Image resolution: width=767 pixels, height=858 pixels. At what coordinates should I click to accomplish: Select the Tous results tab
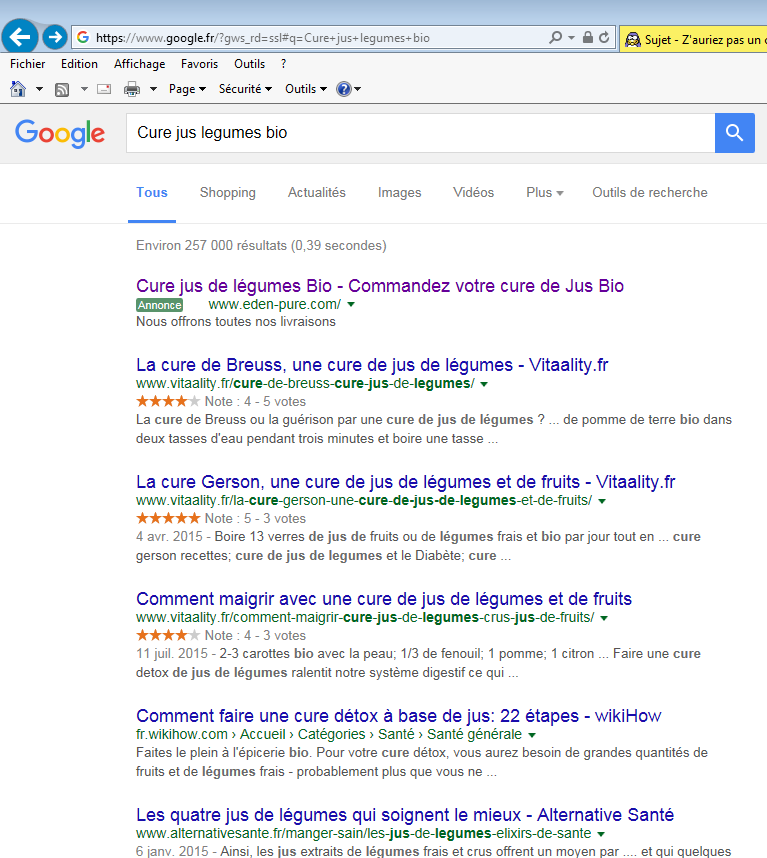pyautogui.click(x=152, y=193)
